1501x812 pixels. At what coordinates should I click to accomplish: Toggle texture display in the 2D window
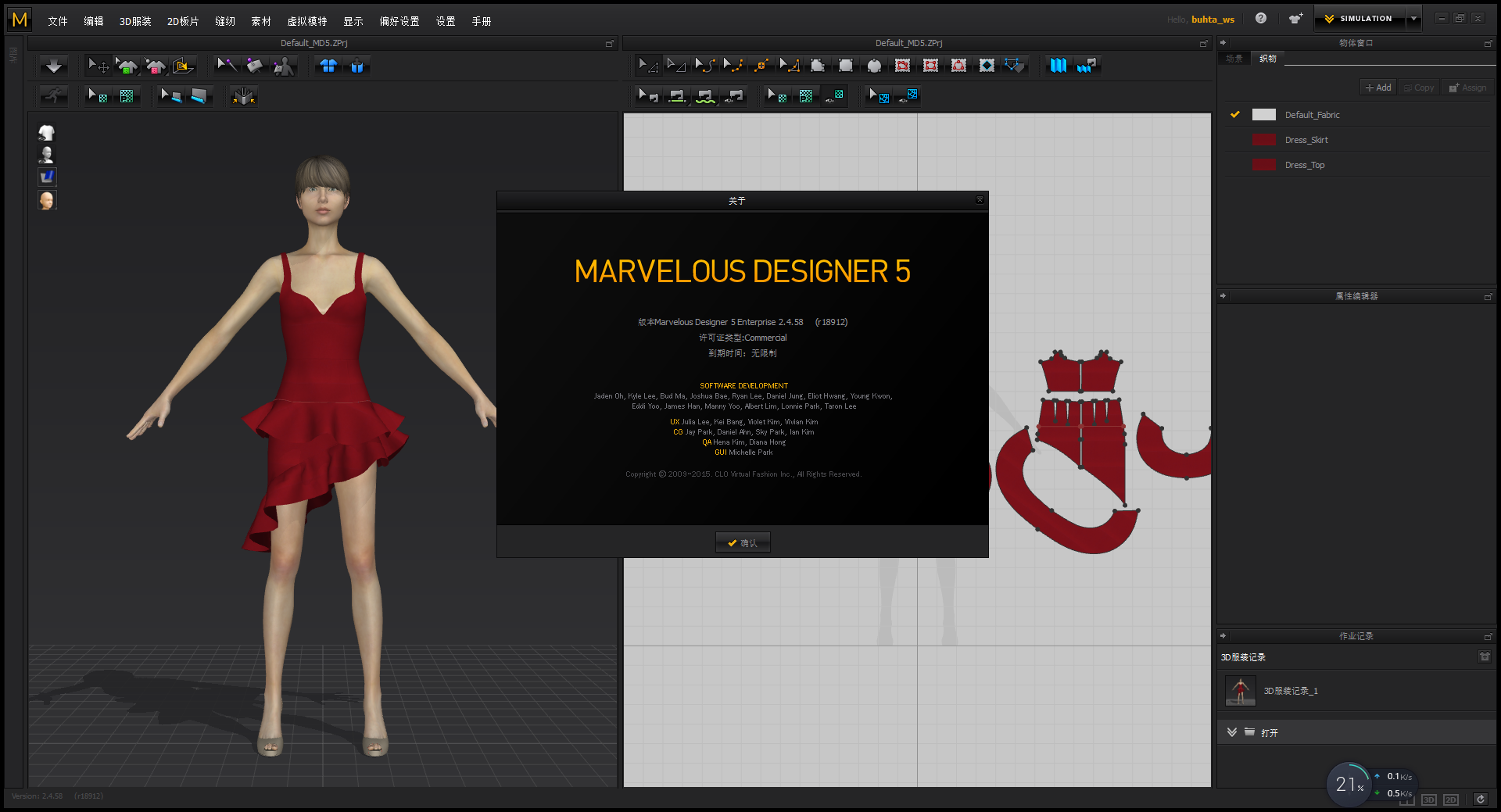(x=834, y=95)
